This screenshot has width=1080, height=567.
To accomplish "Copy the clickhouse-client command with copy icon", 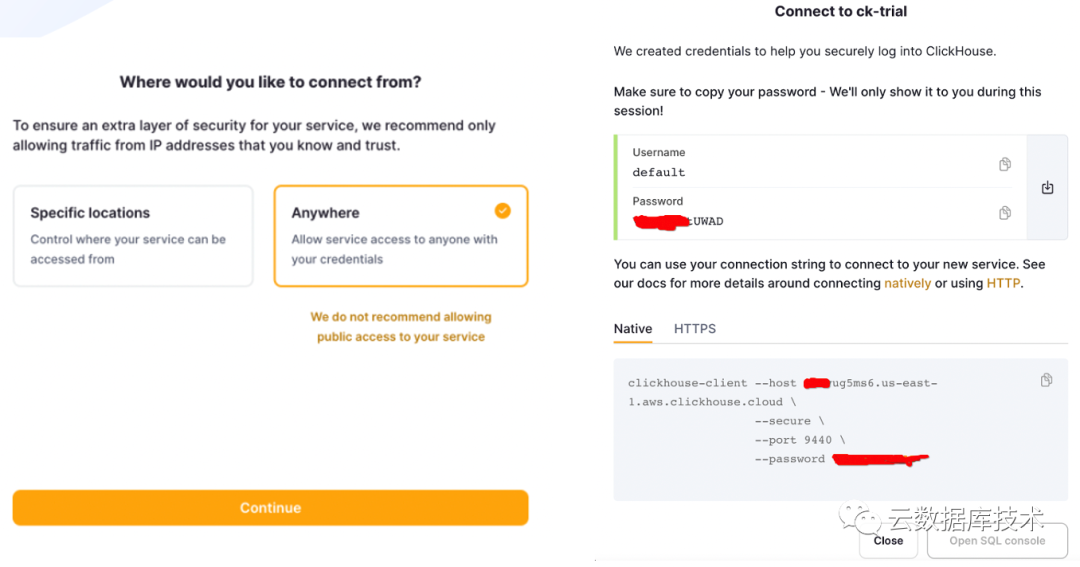I will [1046, 380].
